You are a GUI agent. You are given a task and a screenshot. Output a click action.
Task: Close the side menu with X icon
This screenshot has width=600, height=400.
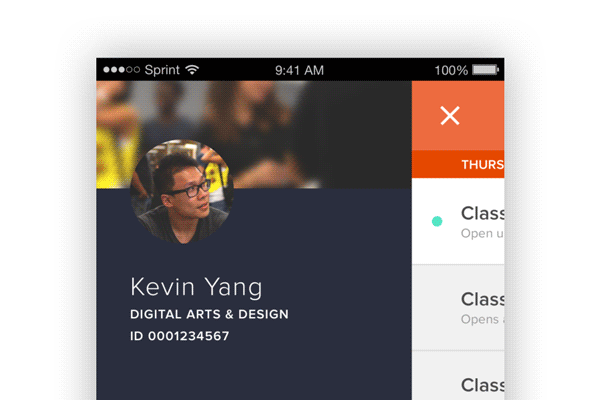pyautogui.click(x=450, y=116)
